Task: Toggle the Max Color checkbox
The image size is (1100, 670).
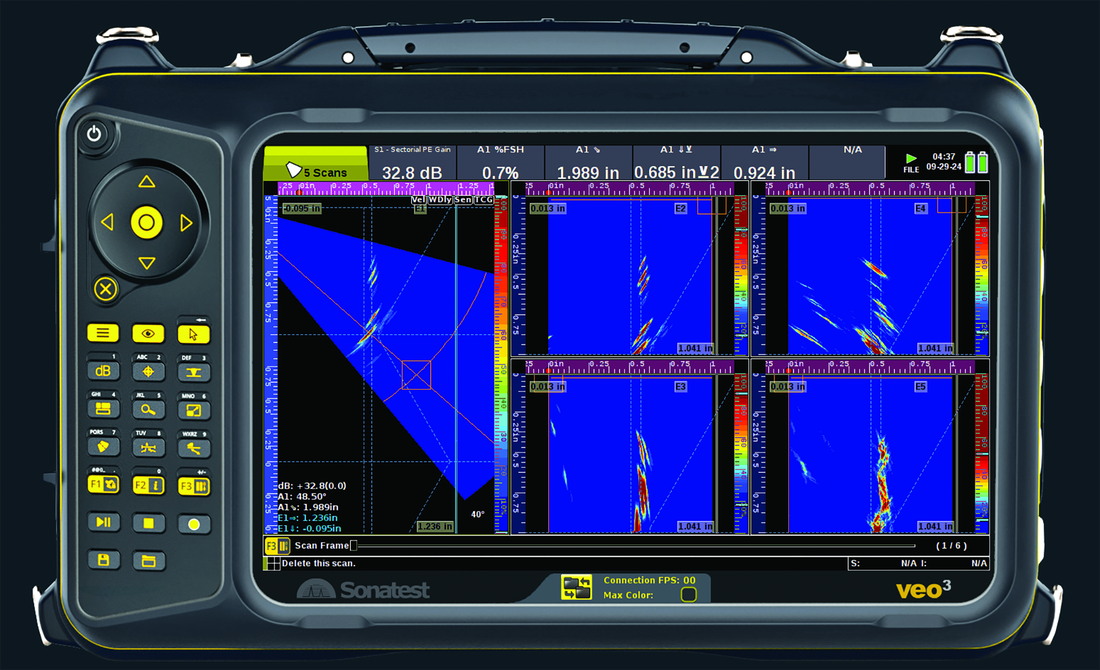Action: coord(688,595)
